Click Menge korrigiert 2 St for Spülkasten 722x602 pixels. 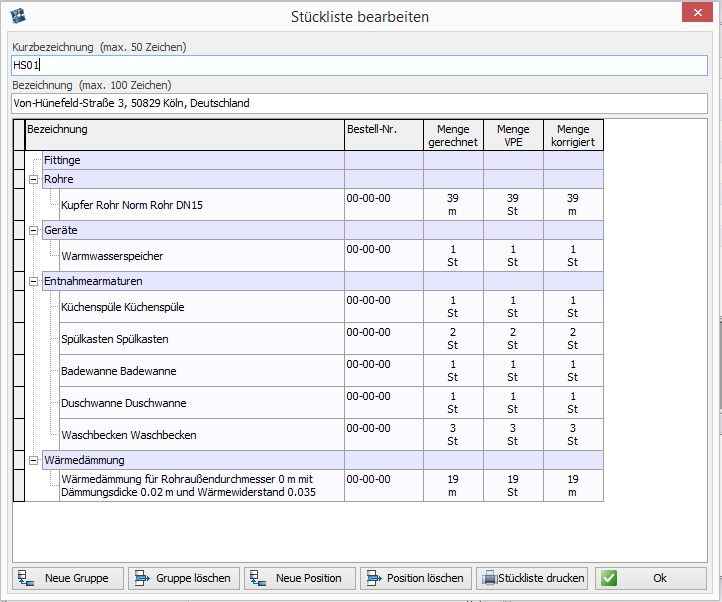[573, 339]
